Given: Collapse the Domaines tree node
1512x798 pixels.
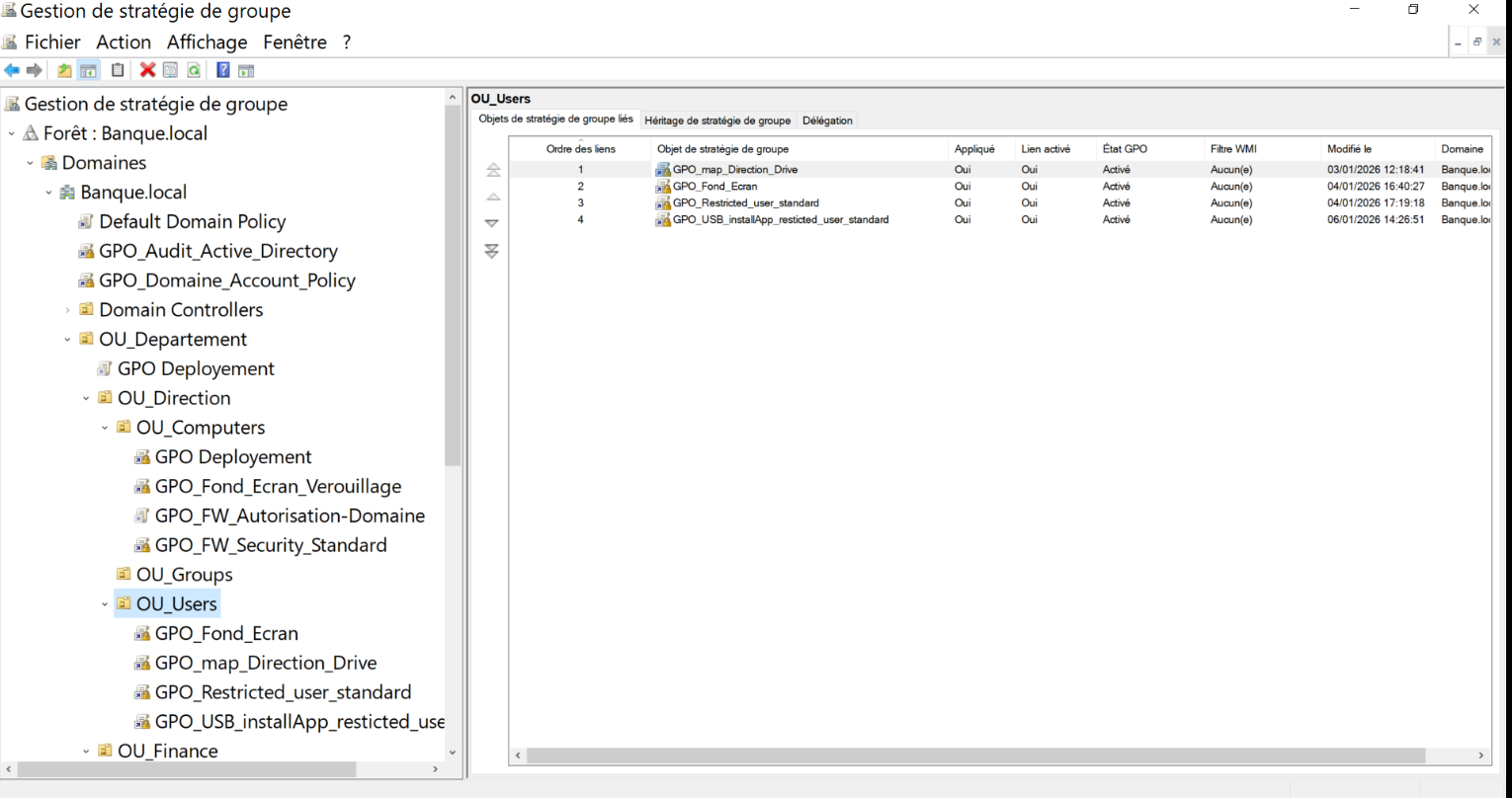Looking at the screenshot, I should coord(31,163).
